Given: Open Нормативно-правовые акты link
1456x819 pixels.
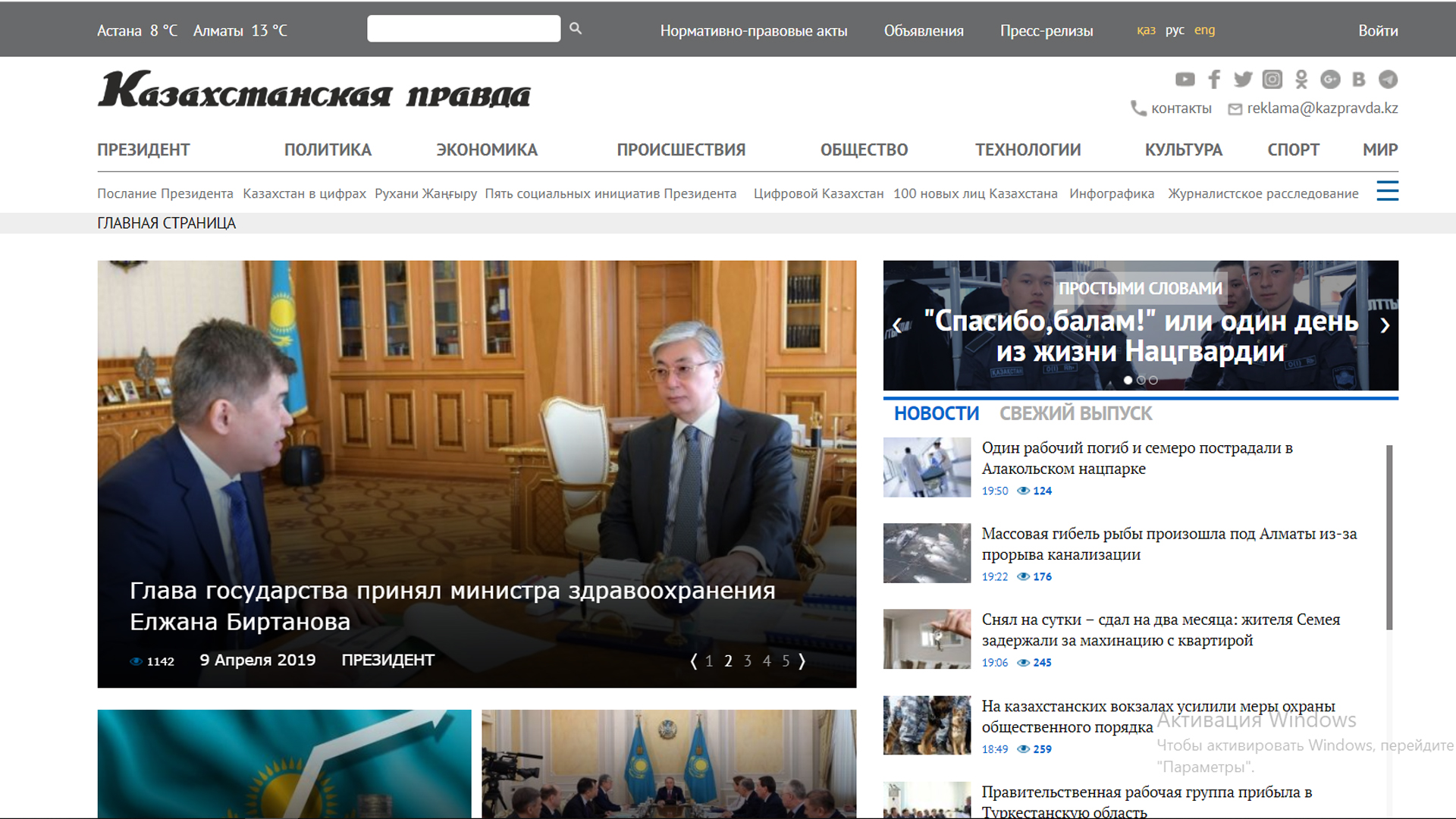Looking at the screenshot, I should pyautogui.click(x=753, y=31).
